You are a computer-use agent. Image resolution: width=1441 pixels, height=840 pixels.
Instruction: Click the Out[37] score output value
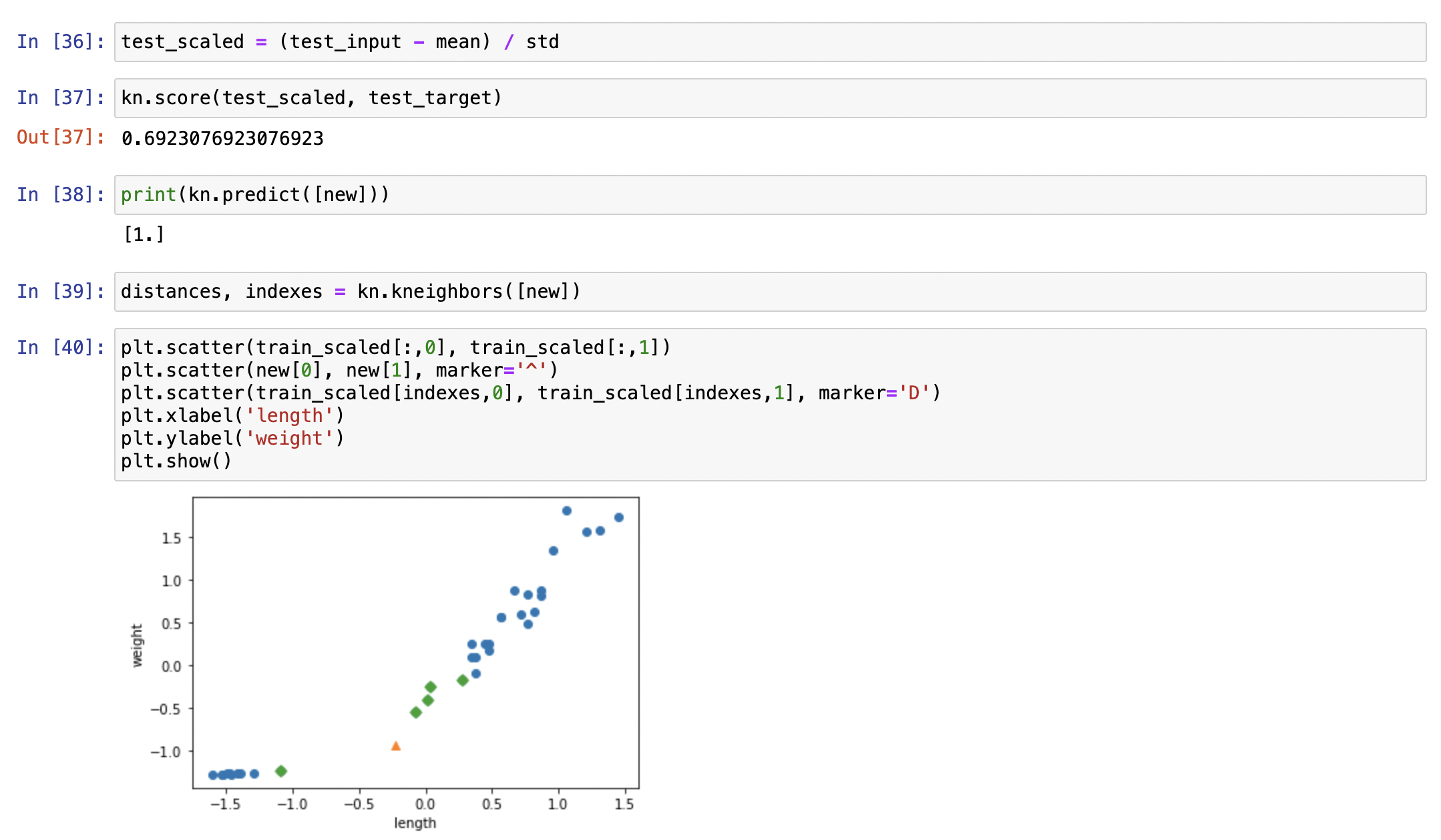pyautogui.click(x=222, y=138)
